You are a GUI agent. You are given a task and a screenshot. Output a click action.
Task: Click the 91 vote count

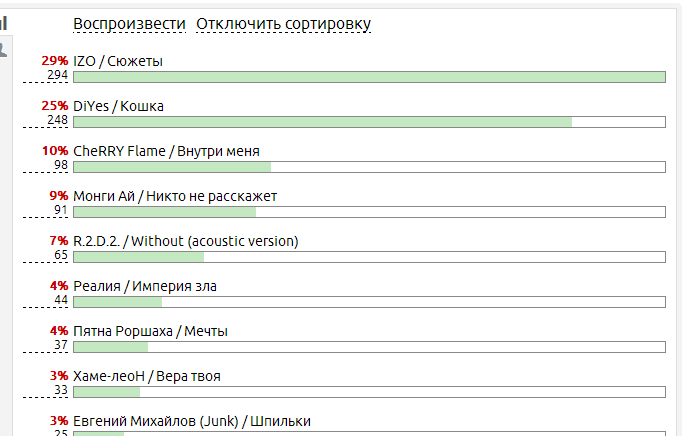click(x=61, y=210)
